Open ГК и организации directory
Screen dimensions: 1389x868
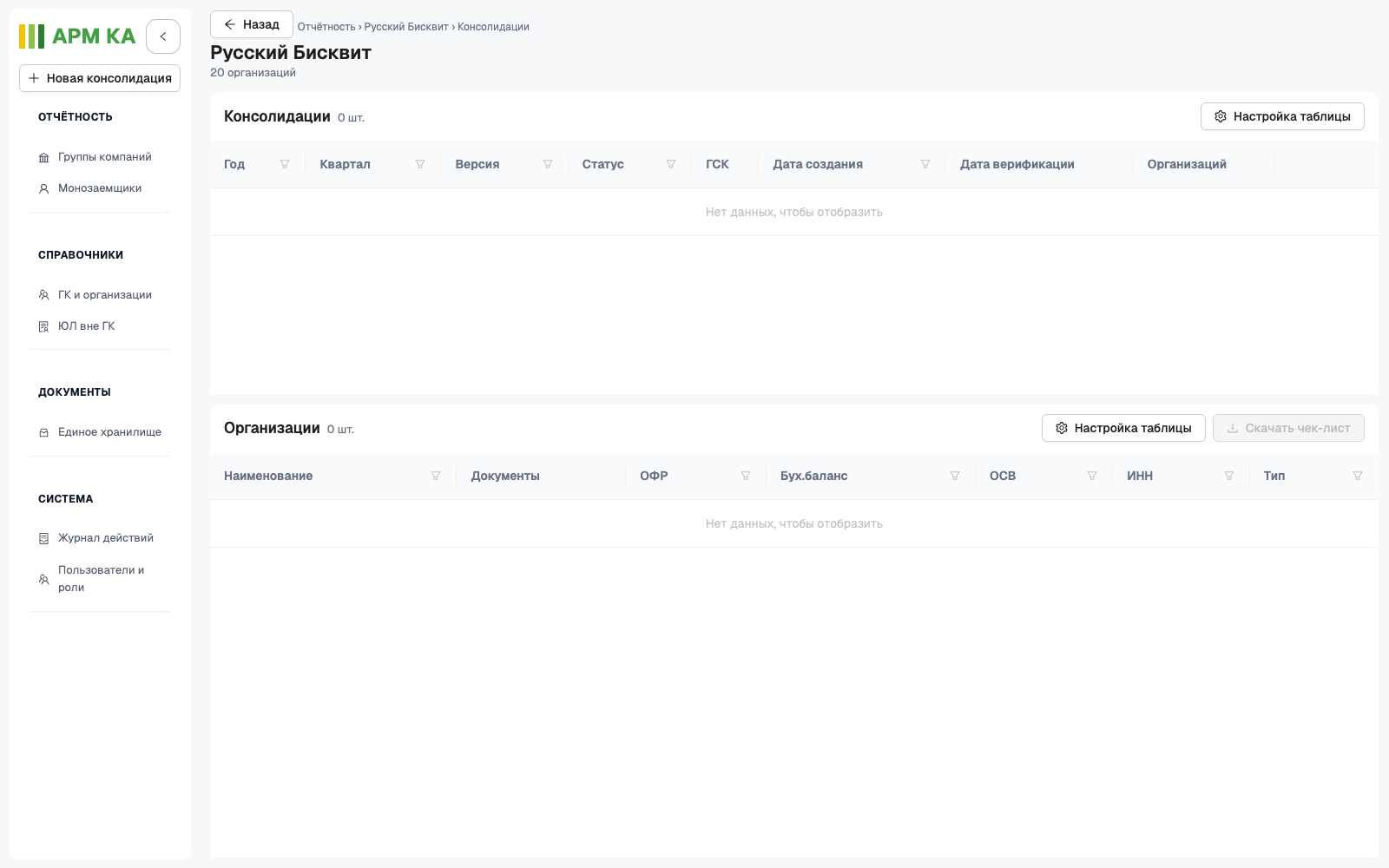(100, 295)
